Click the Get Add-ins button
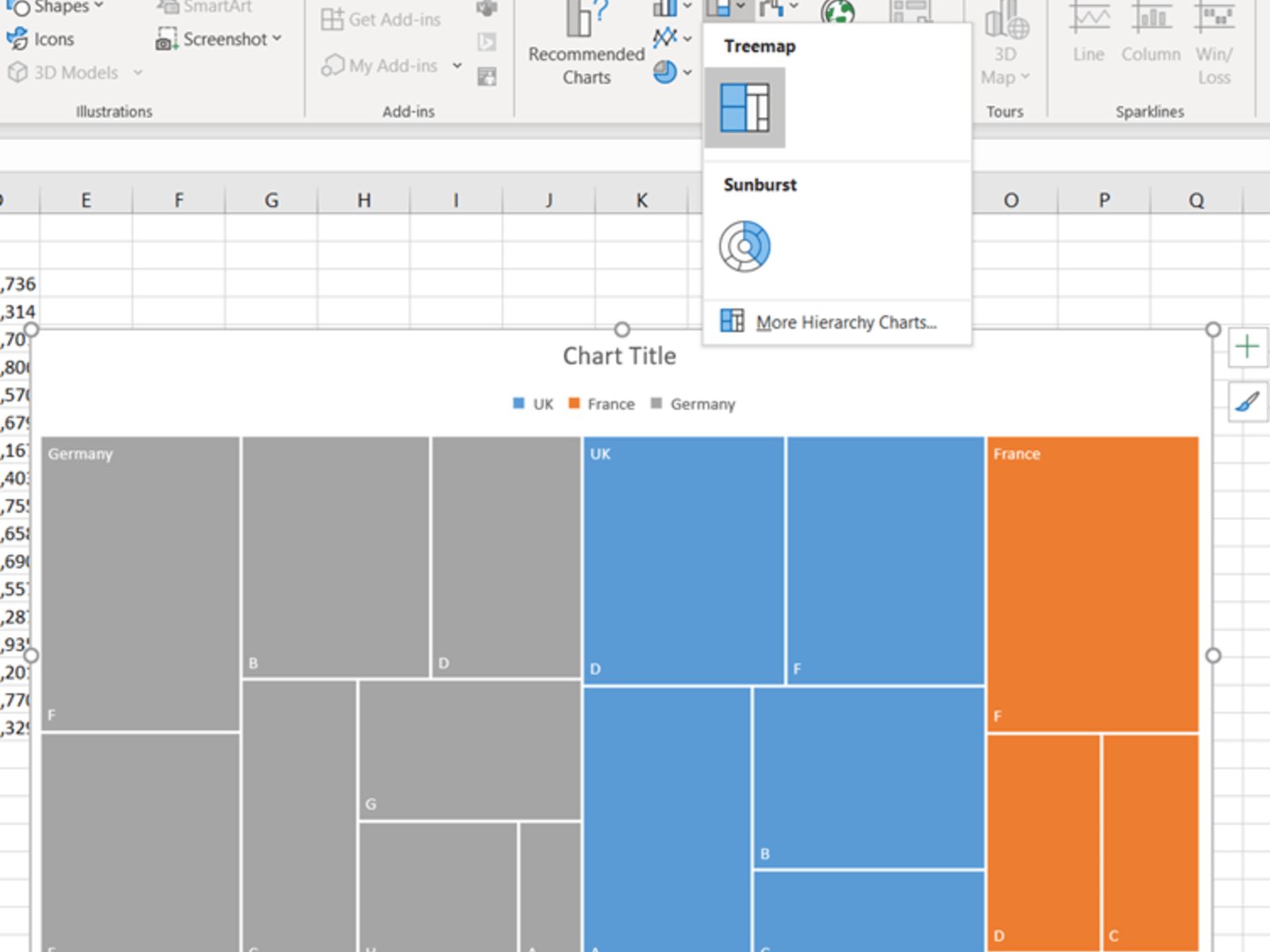 click(382, 19)
